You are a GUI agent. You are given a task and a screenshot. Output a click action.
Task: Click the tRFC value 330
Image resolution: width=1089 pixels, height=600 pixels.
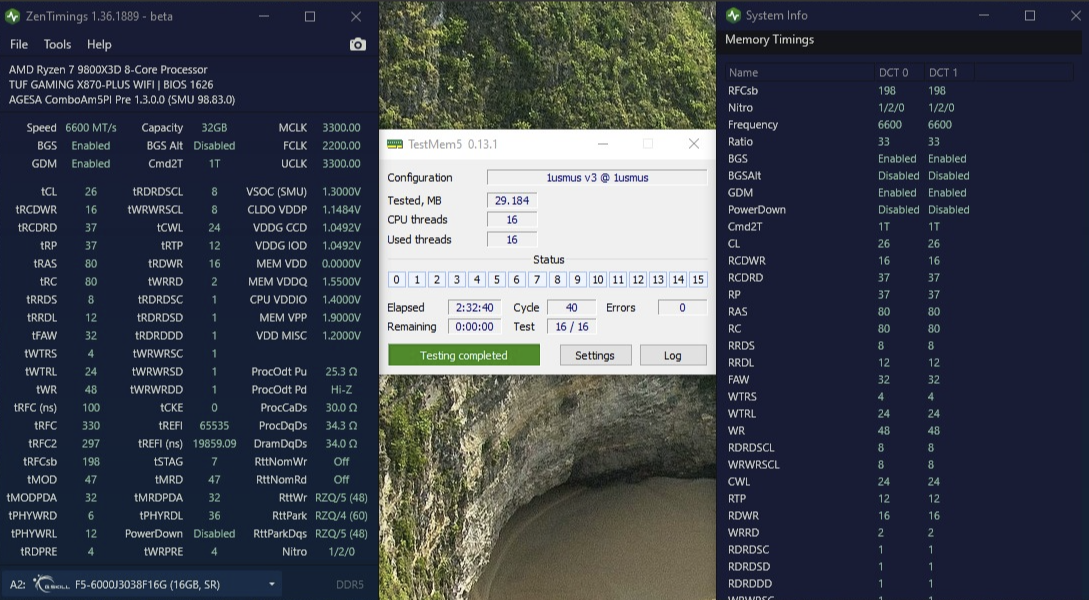click(91, 426)
